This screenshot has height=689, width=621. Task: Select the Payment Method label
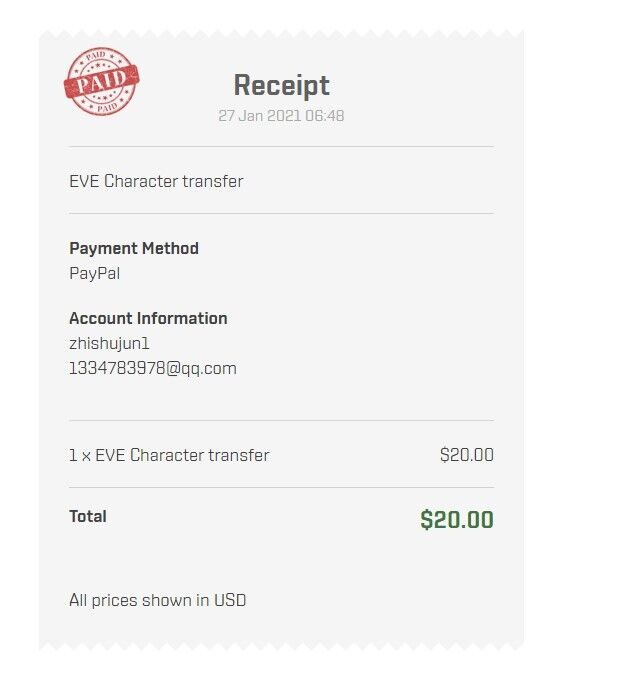[x=134, y=248]
